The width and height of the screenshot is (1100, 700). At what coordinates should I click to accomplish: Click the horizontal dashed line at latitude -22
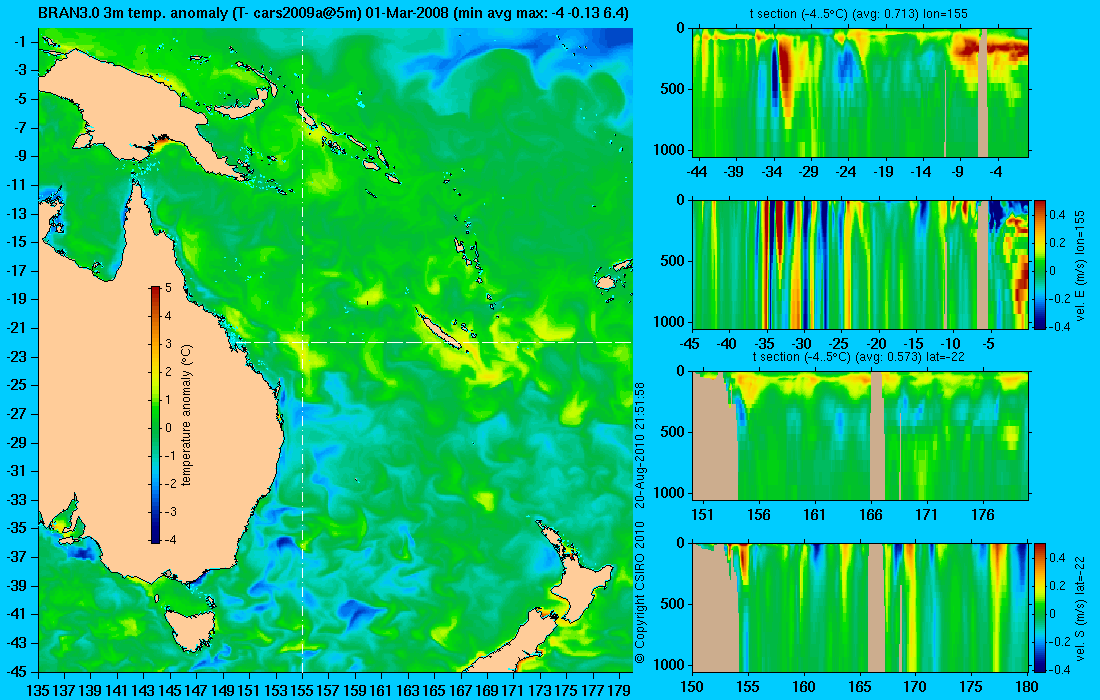(x=435, y=342)
